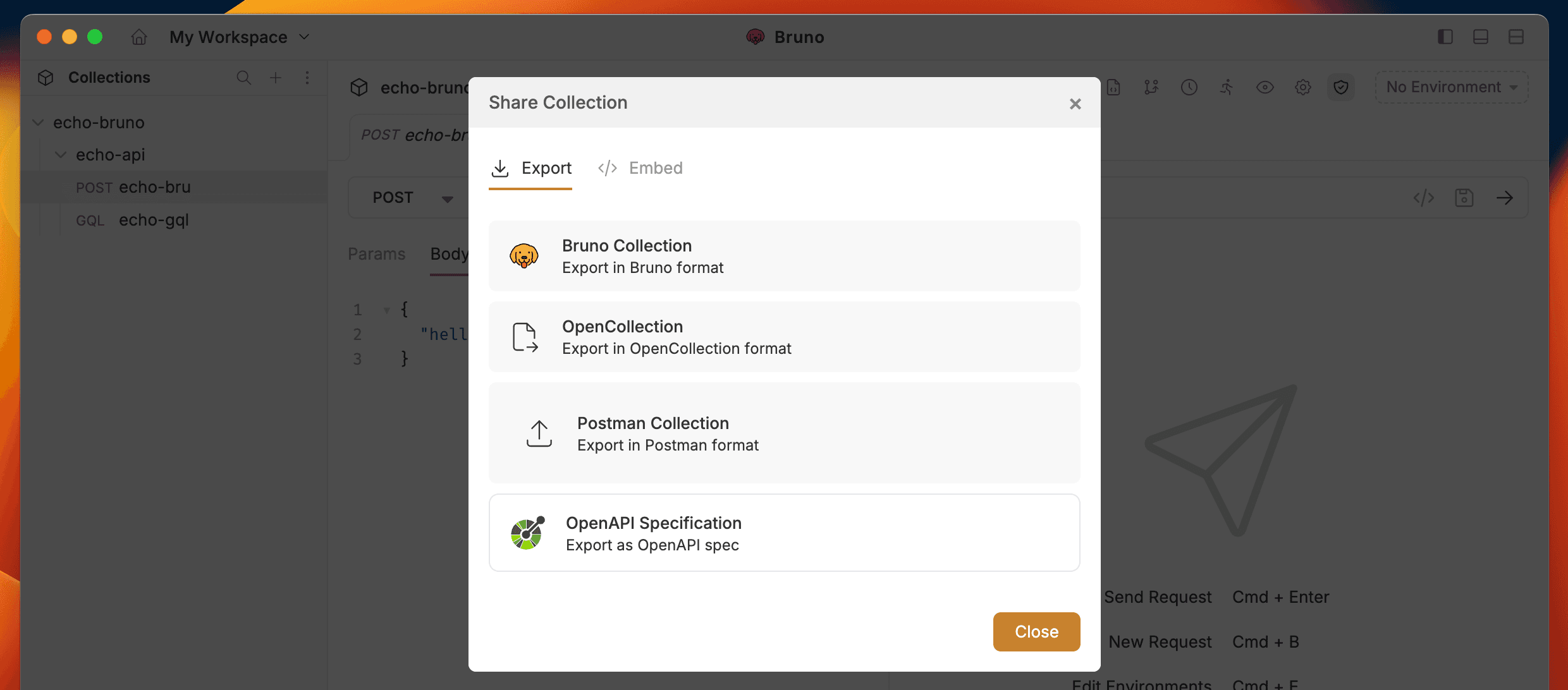Select the Export tab
1568x690 pixels.
click(531, 168)
